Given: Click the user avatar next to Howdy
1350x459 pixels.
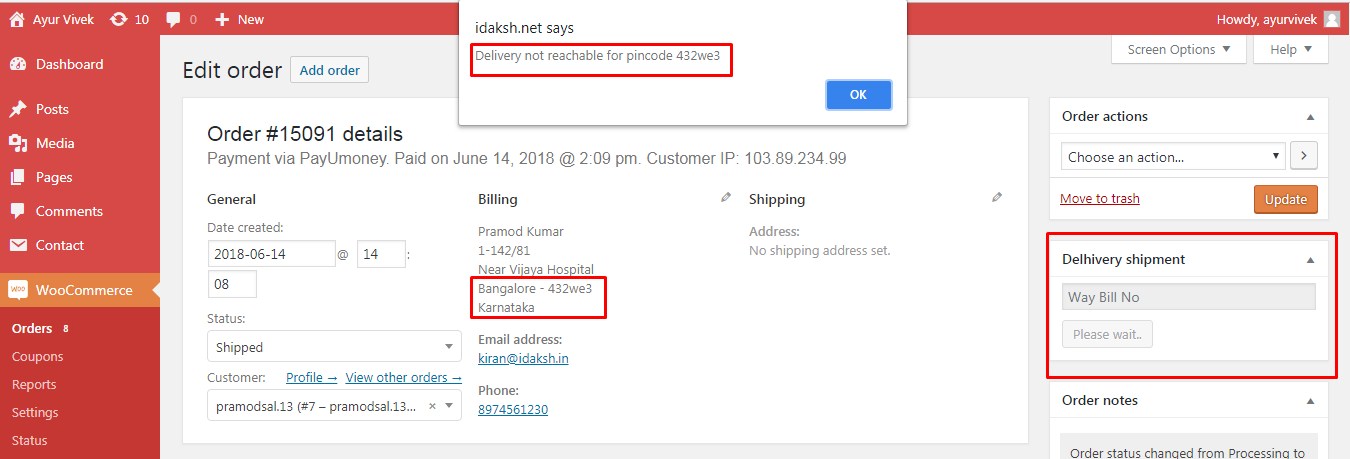Looking at the screenshot, I should pyautogui.click(x=1332, y=19).
